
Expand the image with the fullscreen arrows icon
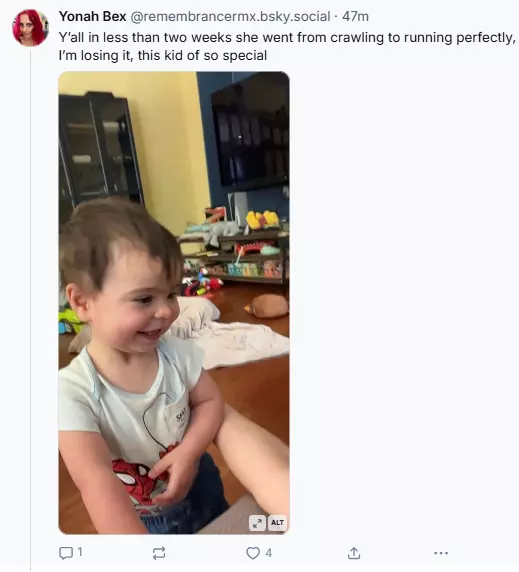257,523
